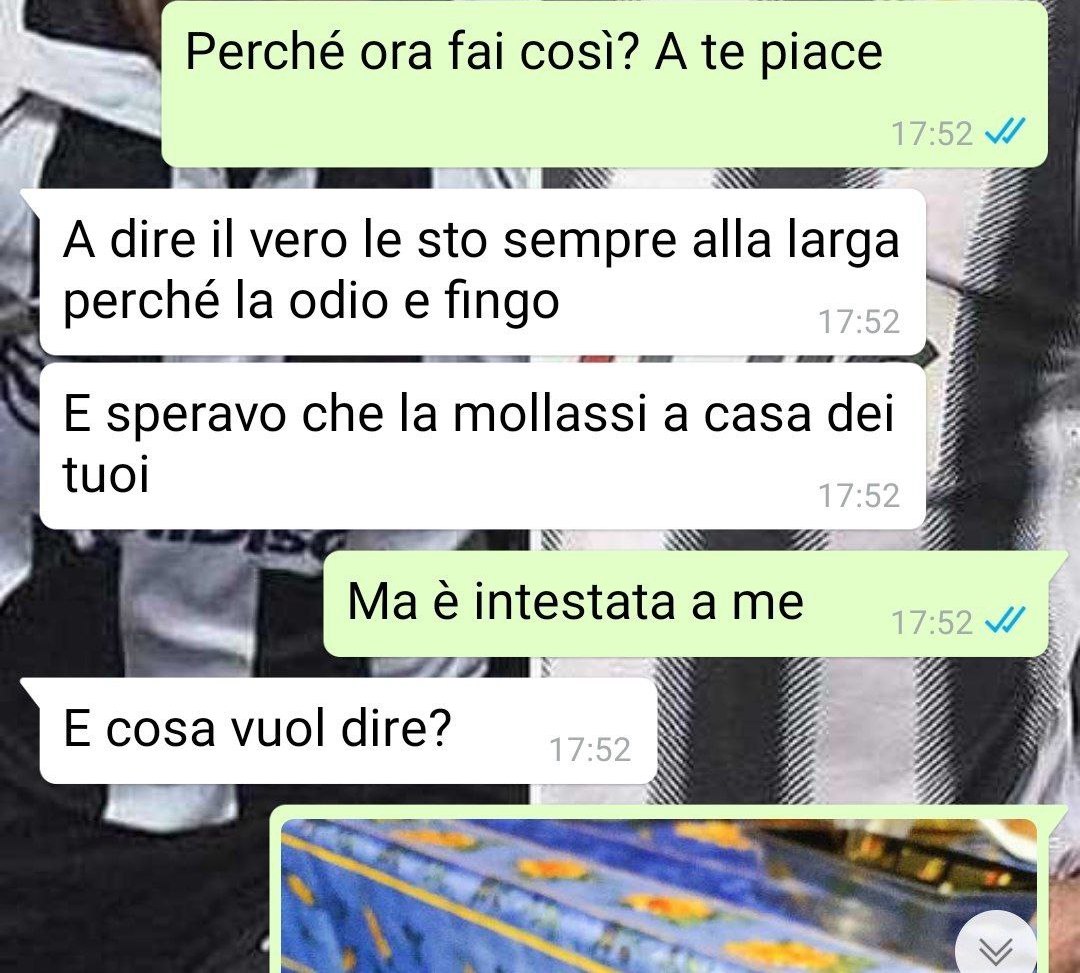This screenshot has width=1080, height=973.
Task: Select message "E speravo che la mollassi a casa dei tuoi"
Action: point(482,446)
